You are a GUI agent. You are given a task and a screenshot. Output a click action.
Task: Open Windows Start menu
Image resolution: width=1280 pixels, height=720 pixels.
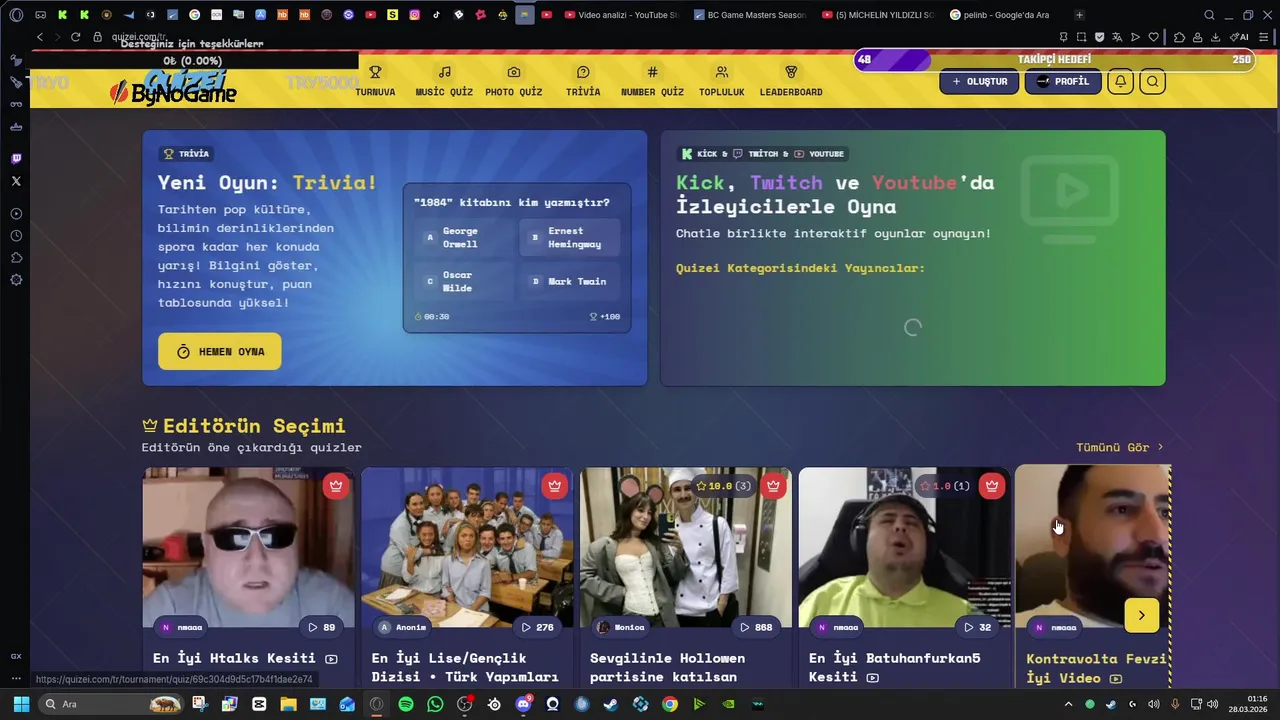pos(21,704)
